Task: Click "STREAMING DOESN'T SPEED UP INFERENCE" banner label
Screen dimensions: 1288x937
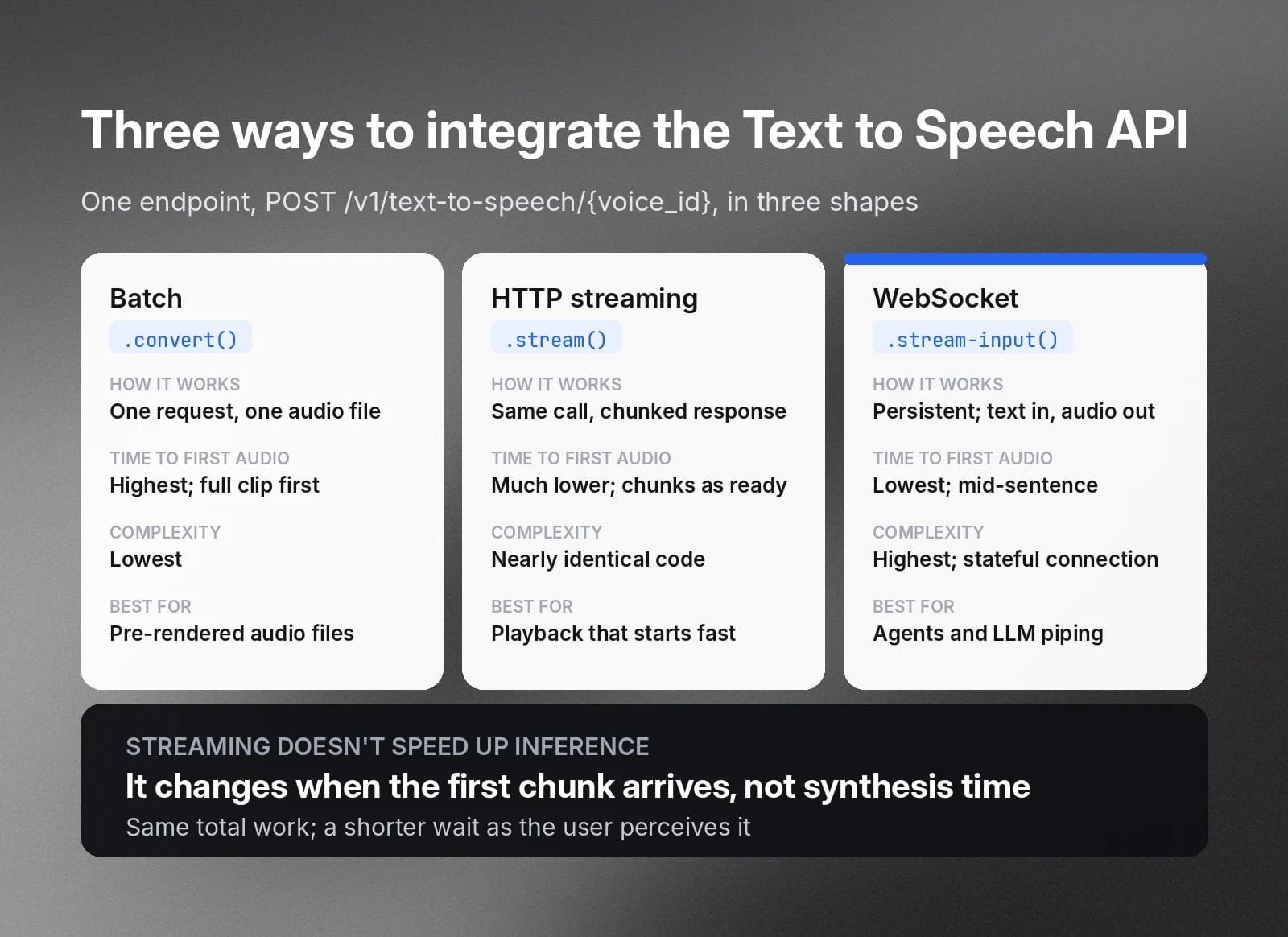Action: click(x=387, y=746)
